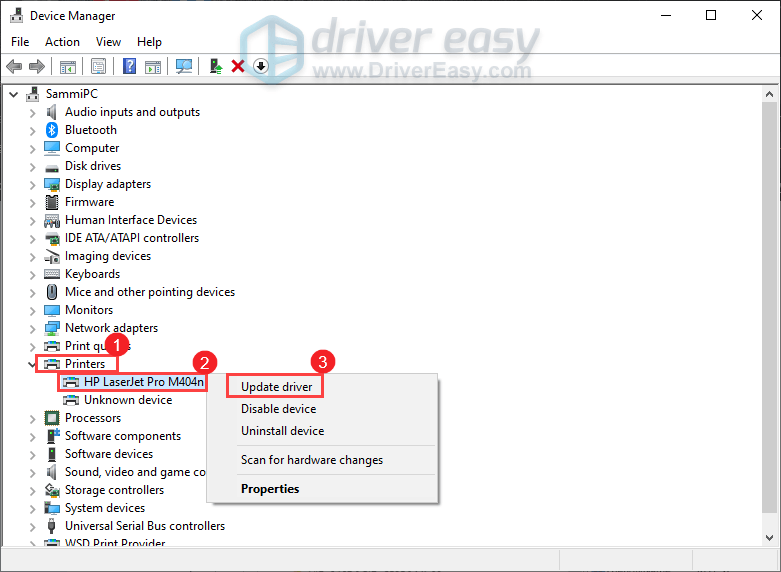Click the Imaging devices camera icon
The height and width of the screenshot is (572, 781).
(x=52, y=256)
